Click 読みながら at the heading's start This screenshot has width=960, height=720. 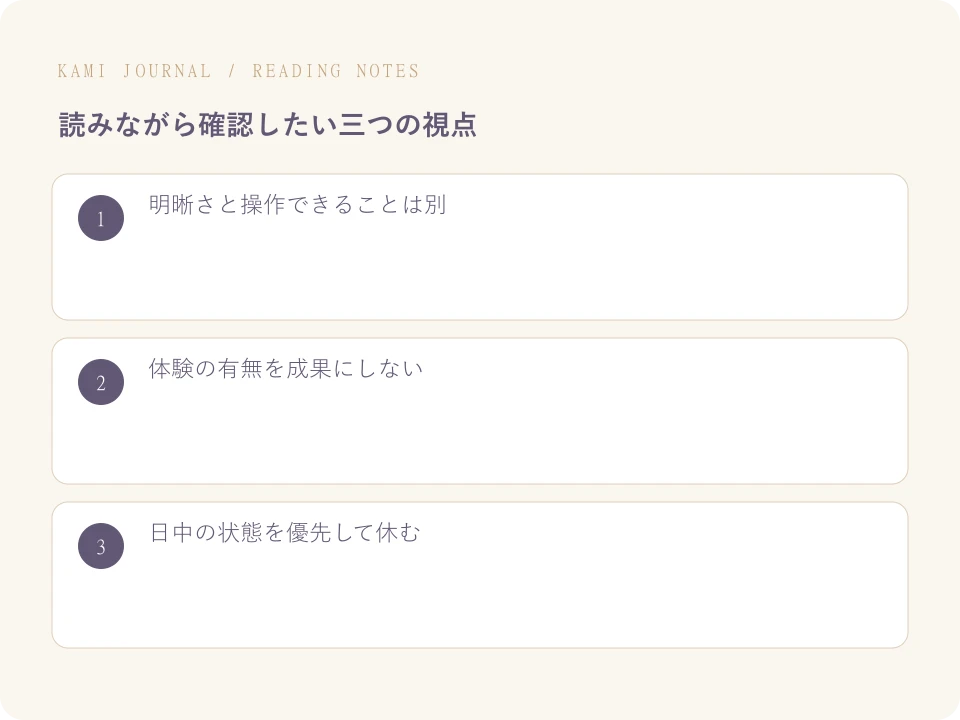click(127, 125)
